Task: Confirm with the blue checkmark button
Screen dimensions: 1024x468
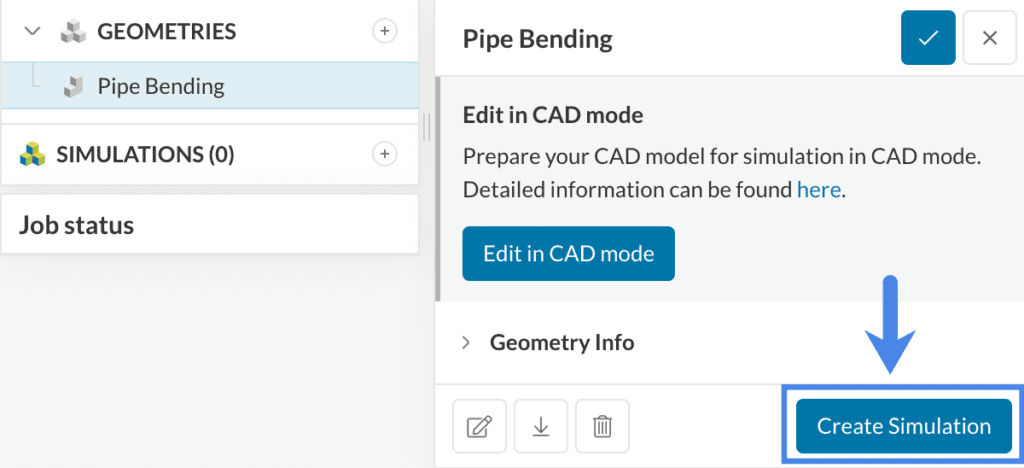Action: click(928, 38)
